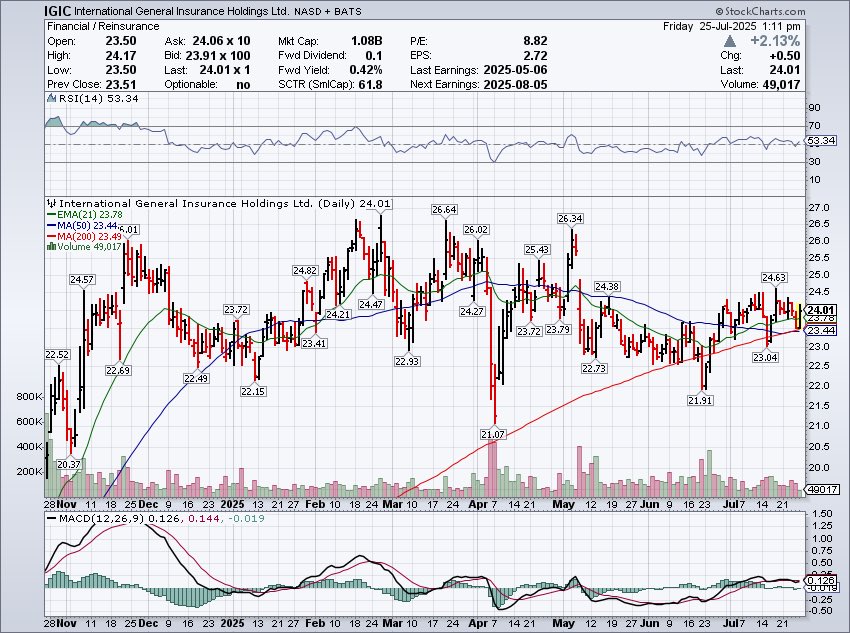The width and height of the screenshot is (850, 633).
Task: Click the Optionable value no
Action: [x=243, y=85]
